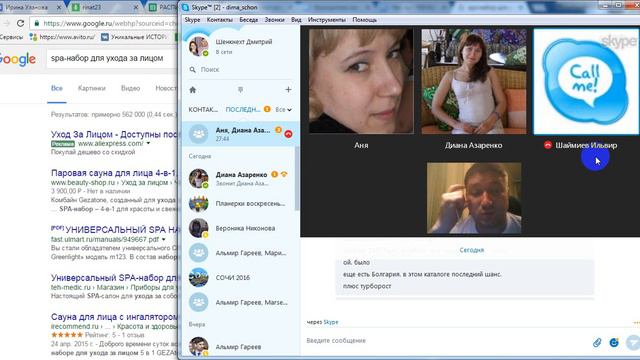Switch to the КОНТАК... tab

(x=203, y=109)
